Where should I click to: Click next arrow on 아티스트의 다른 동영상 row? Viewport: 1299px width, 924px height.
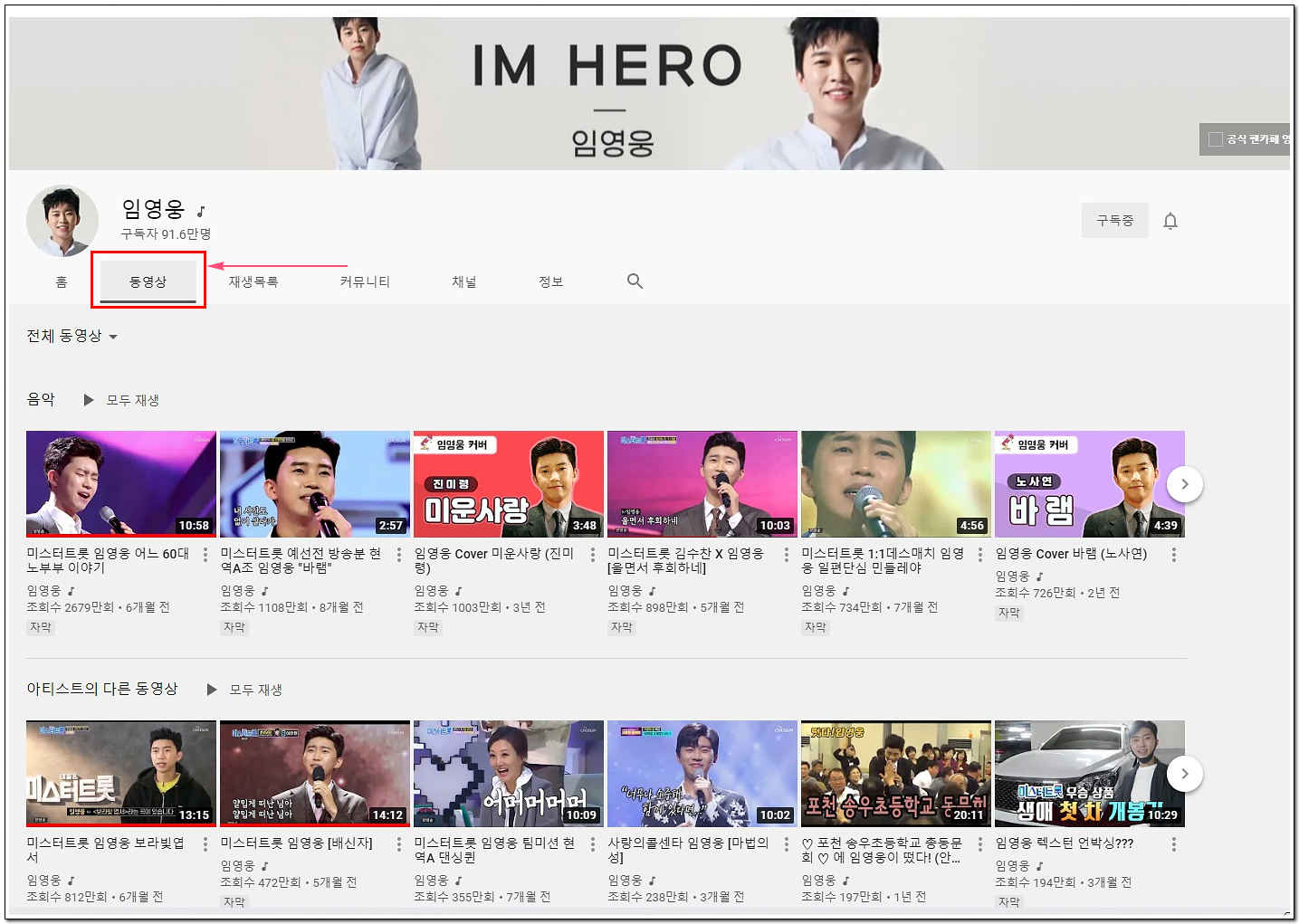pos(1185,774)
